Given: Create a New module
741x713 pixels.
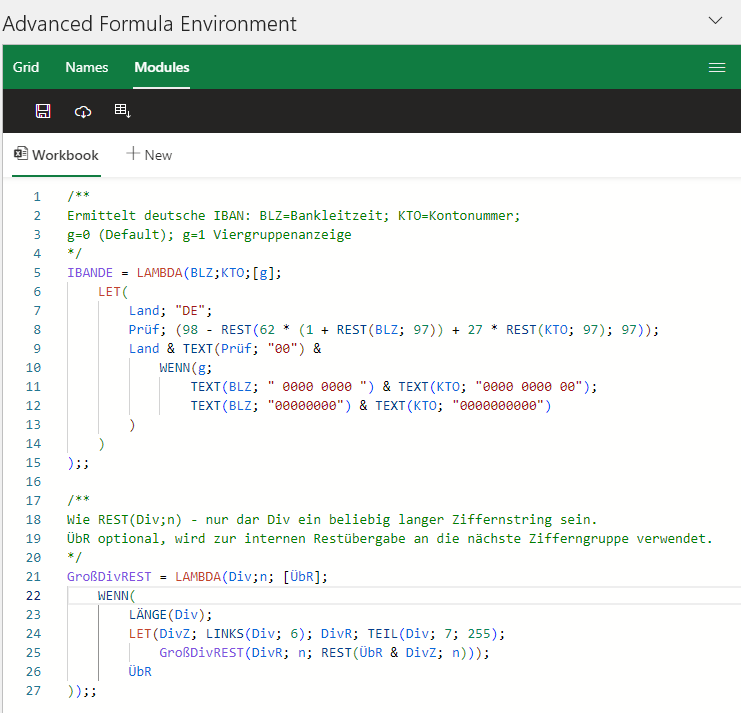Looking at the screenshot, I should (x=149, y=155).
